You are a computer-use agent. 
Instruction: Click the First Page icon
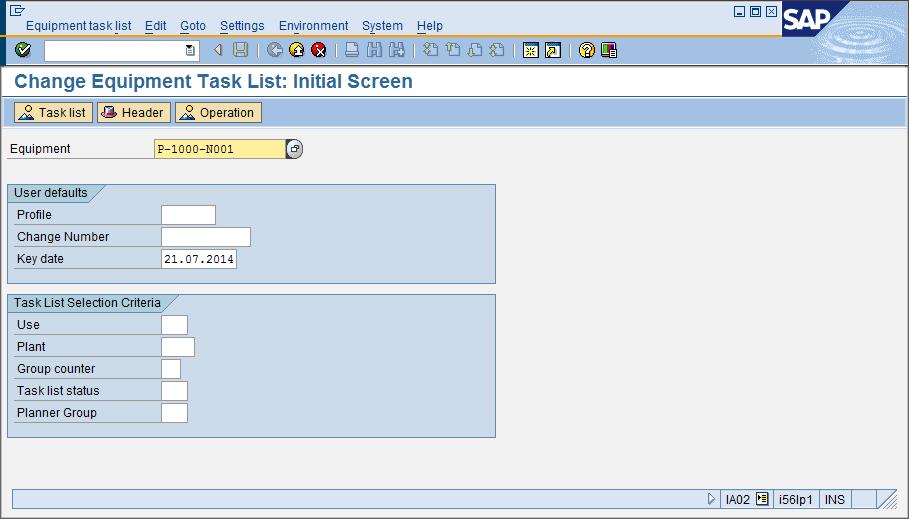click(x=430, y=50)
